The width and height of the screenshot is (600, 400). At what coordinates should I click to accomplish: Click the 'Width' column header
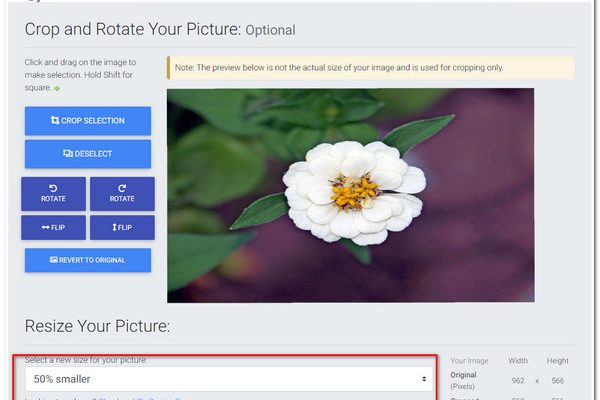[x=518, y=361]
